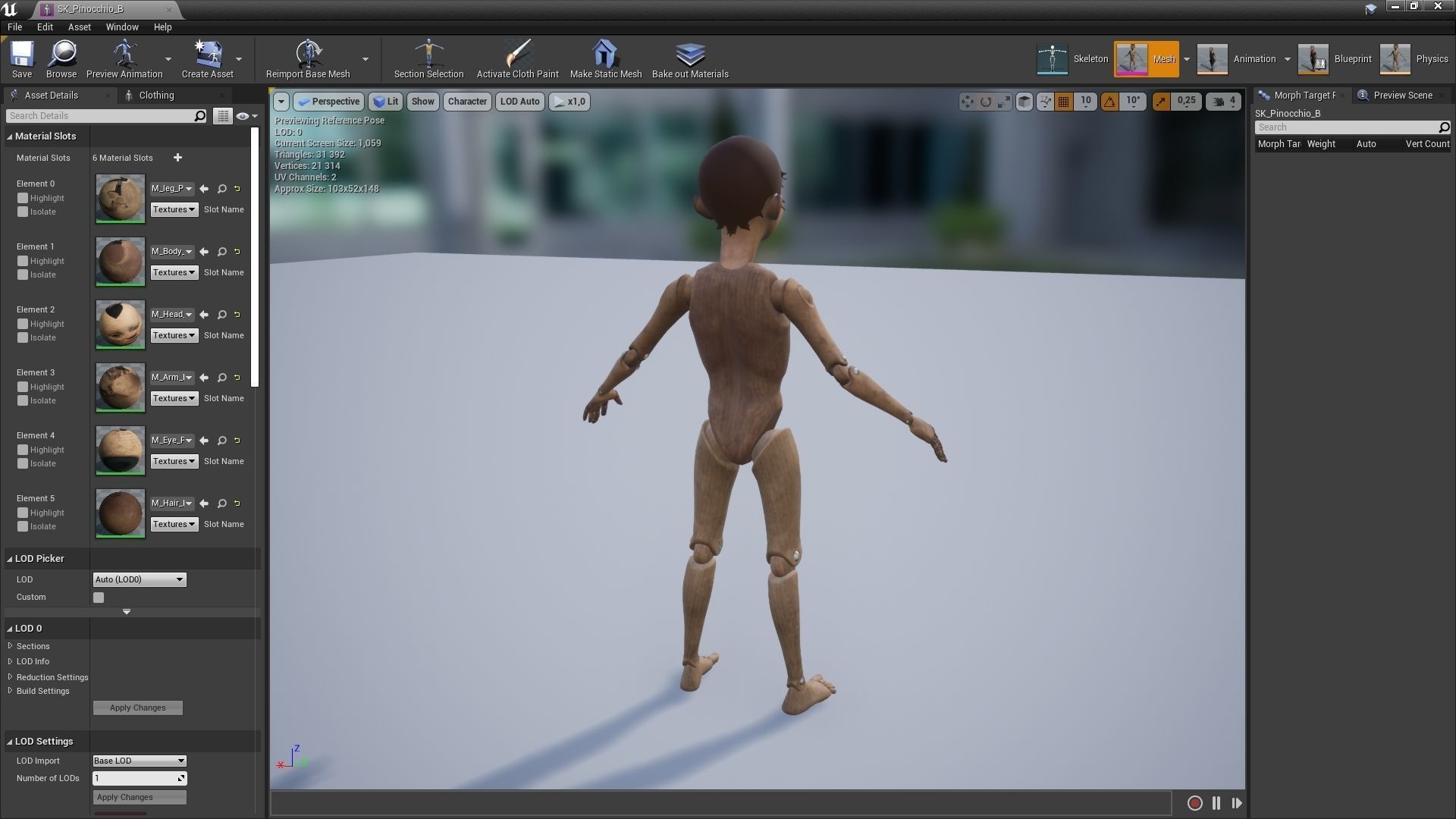This screenshot has width=1456, height=819.
Task: Click the animation timeline scrub bar
Action: pyautogui.click(x=721, y=803)
